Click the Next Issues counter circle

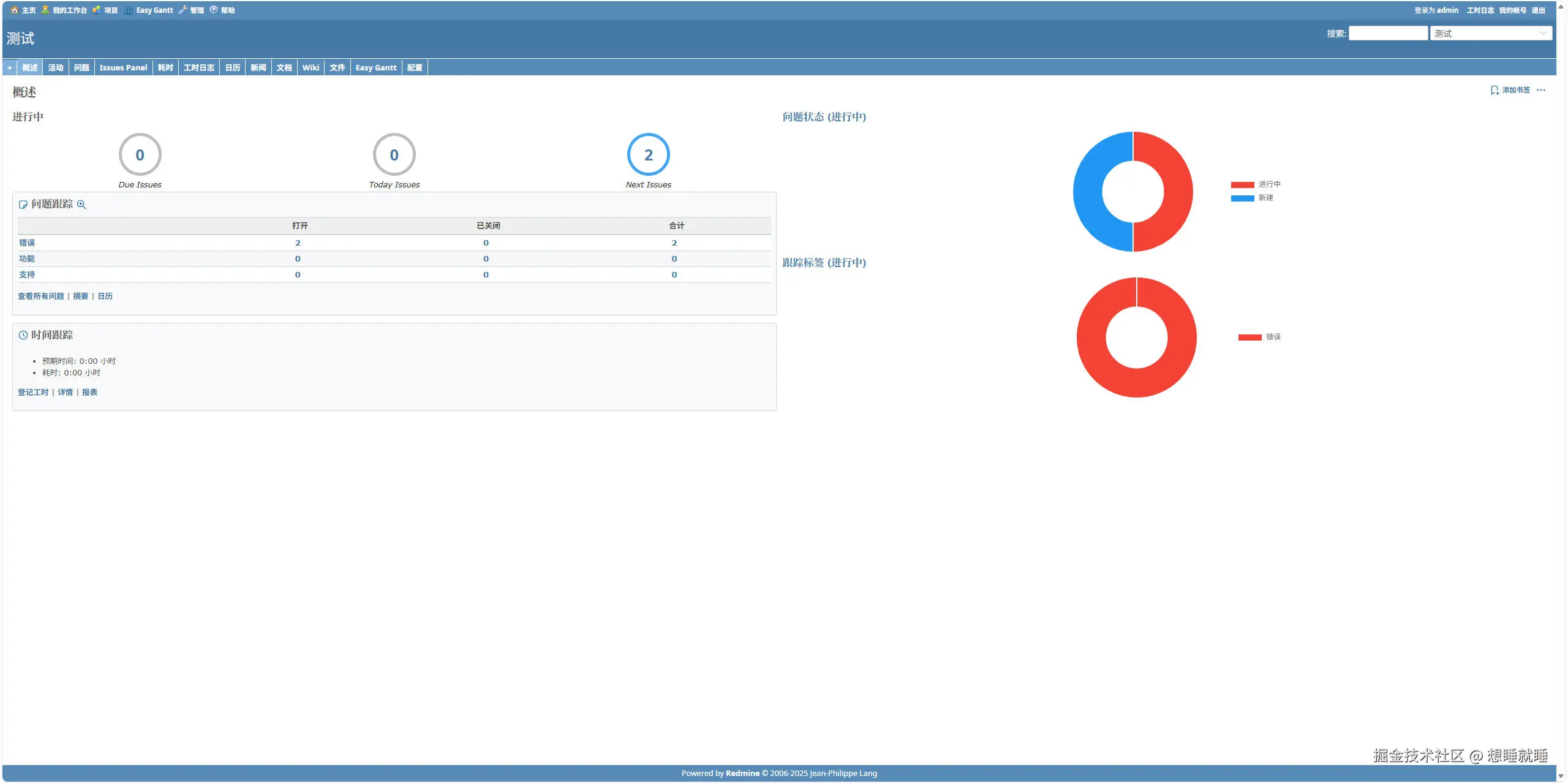[648, 155]
